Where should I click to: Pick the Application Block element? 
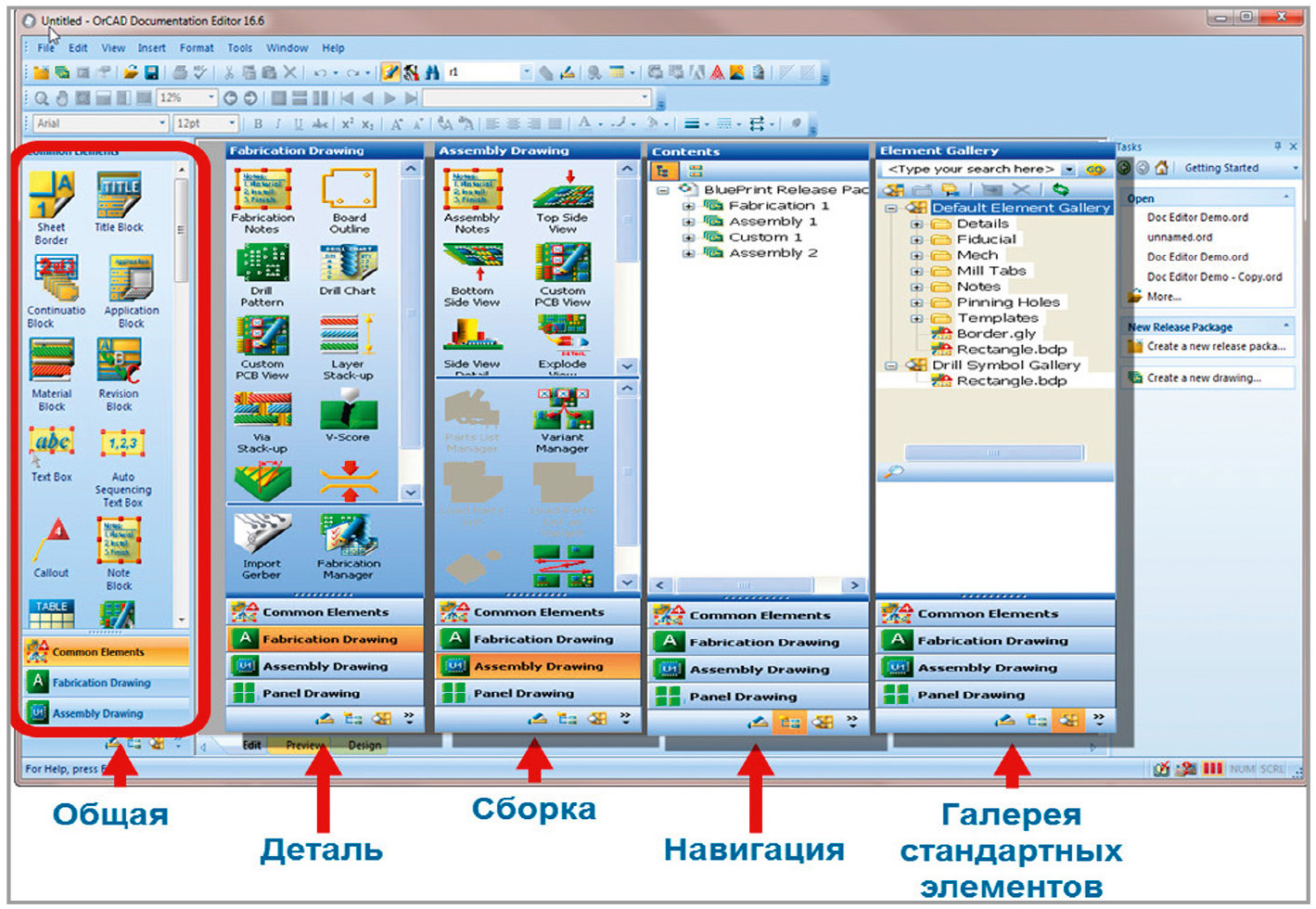coord(131,291)
